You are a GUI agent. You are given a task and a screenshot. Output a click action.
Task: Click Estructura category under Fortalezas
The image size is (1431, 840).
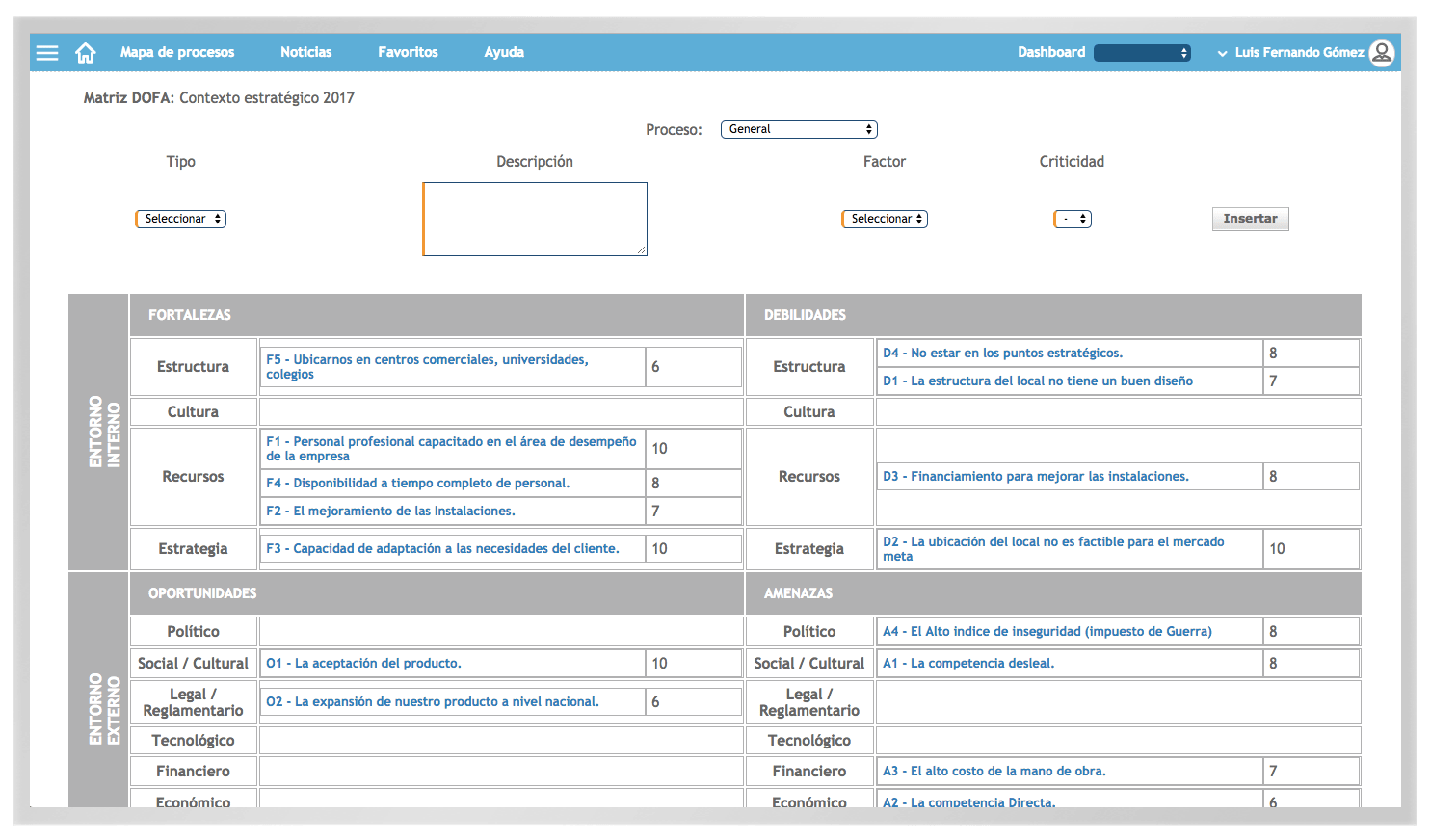point(193,367)
